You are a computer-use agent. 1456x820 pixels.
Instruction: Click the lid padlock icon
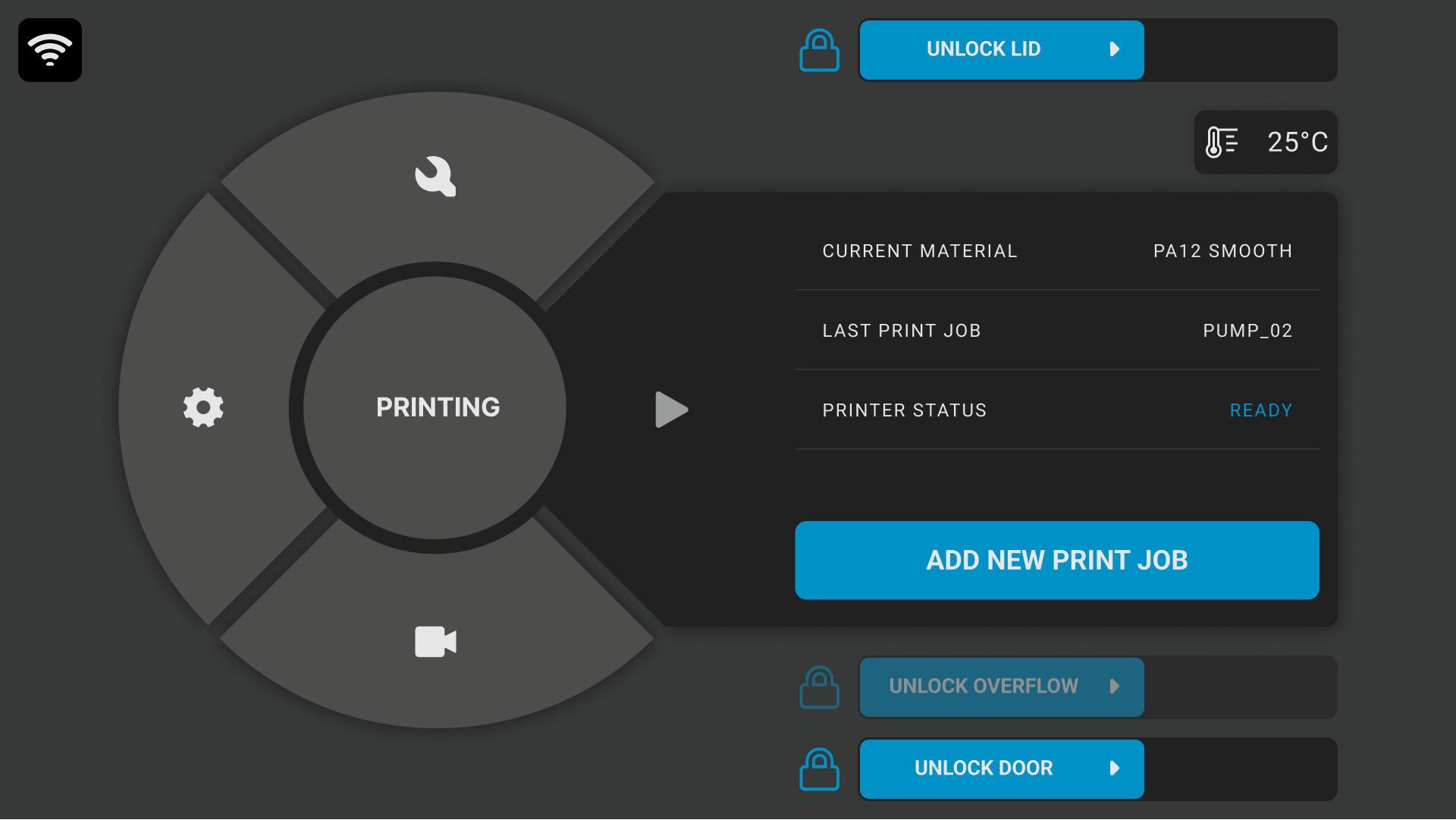[x=819, y=51]
